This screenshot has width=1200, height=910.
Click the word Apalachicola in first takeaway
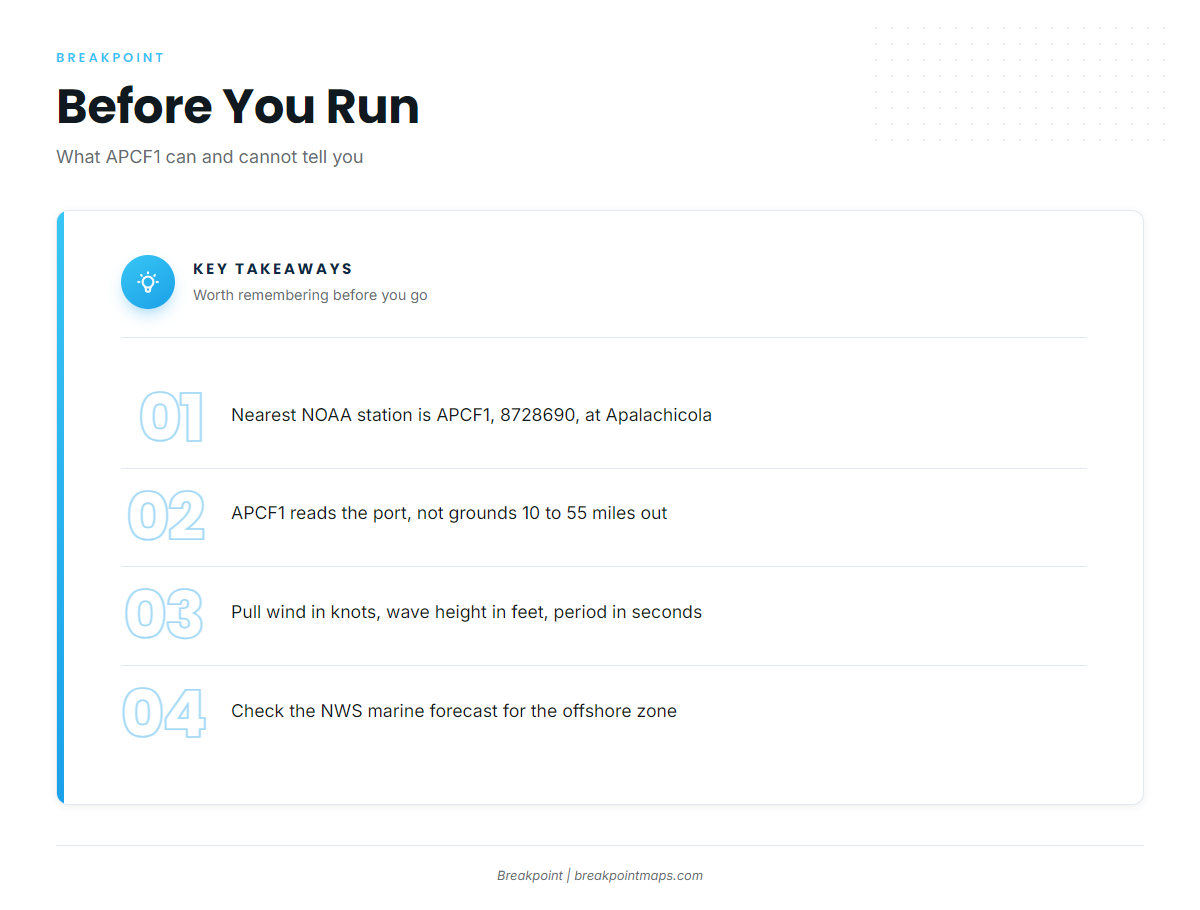pyautogui.click(x=659, y=415)
